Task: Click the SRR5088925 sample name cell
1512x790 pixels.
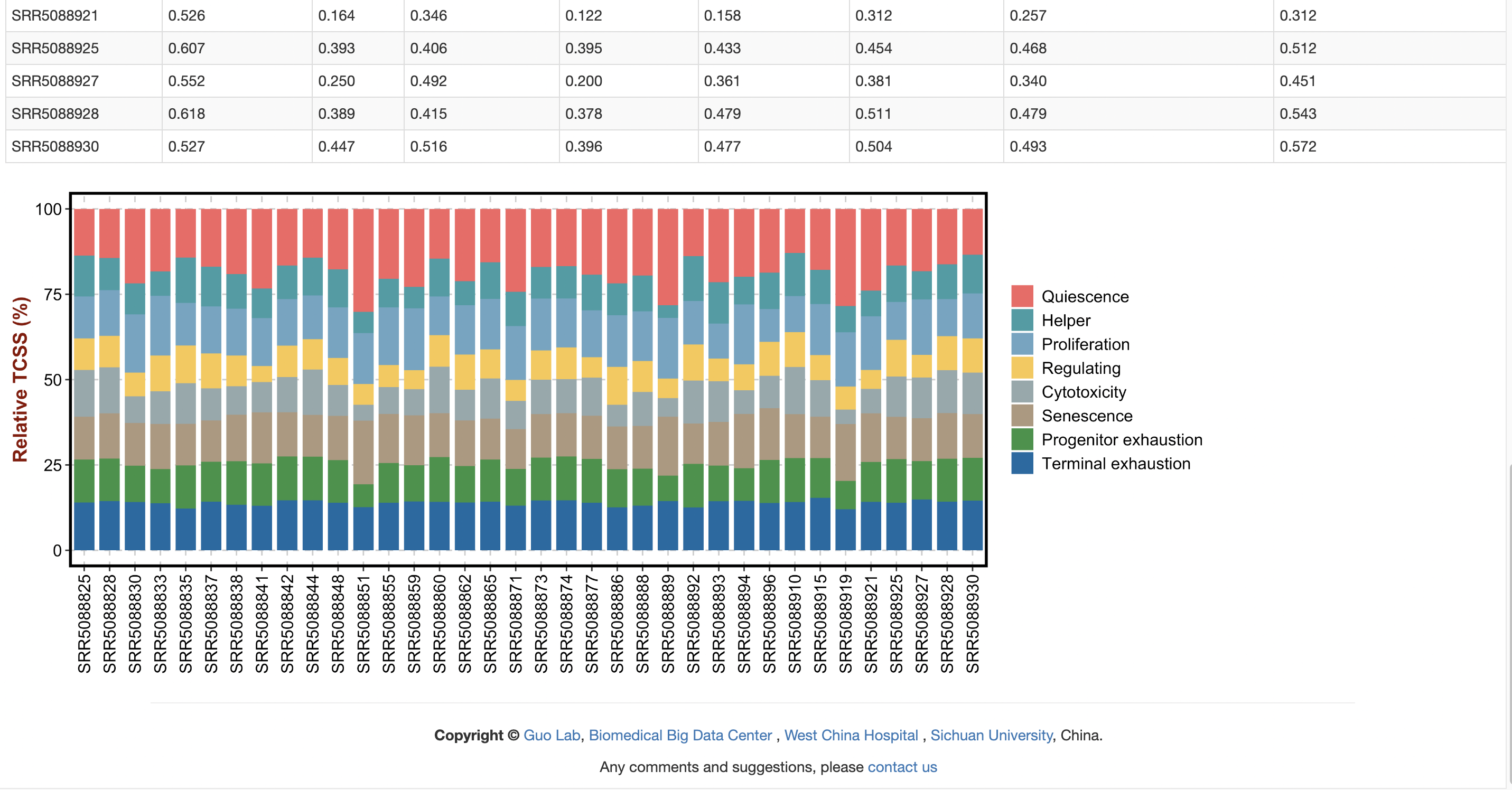Action: (x=55, y=48)
